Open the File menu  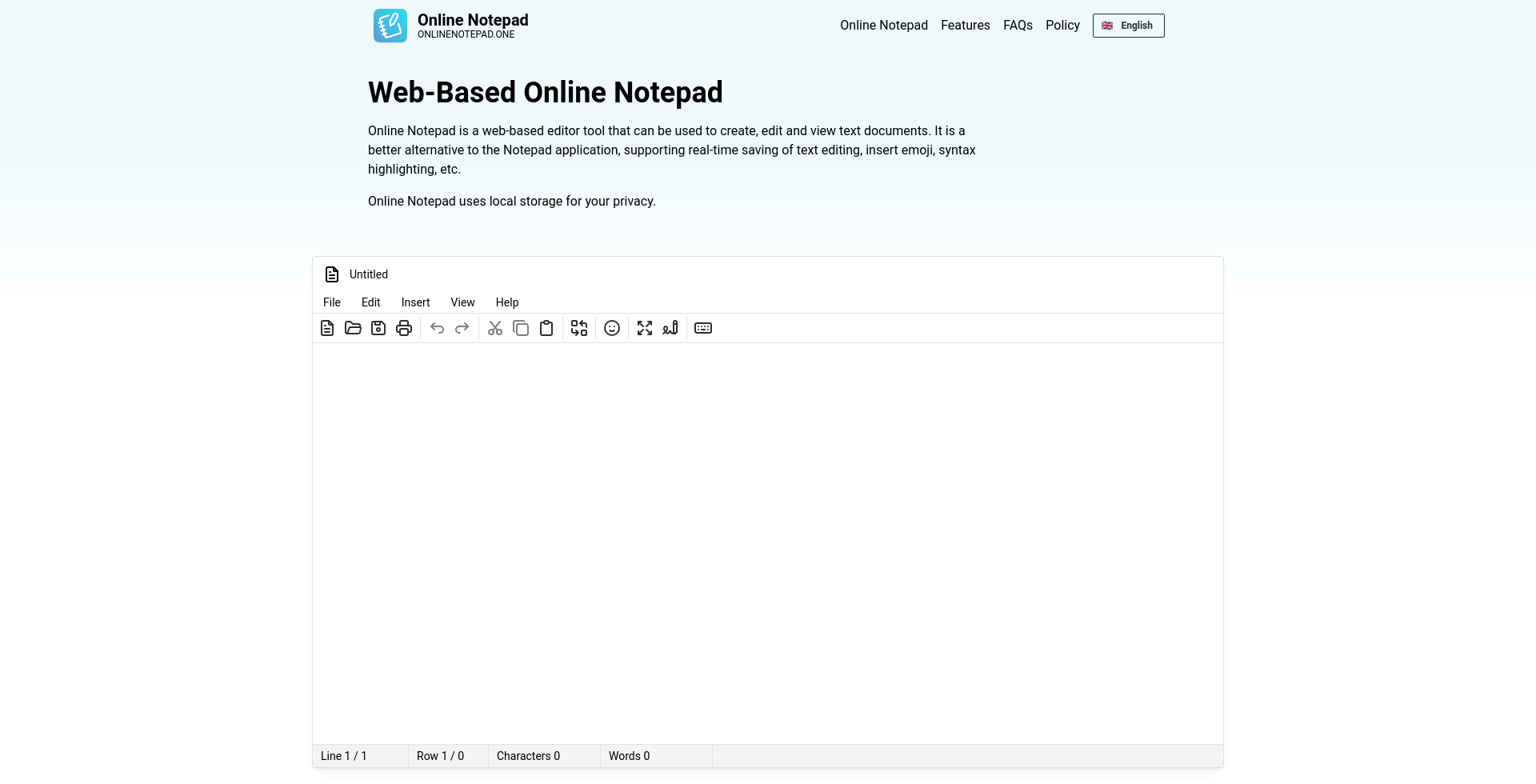[x=331, y=302]
